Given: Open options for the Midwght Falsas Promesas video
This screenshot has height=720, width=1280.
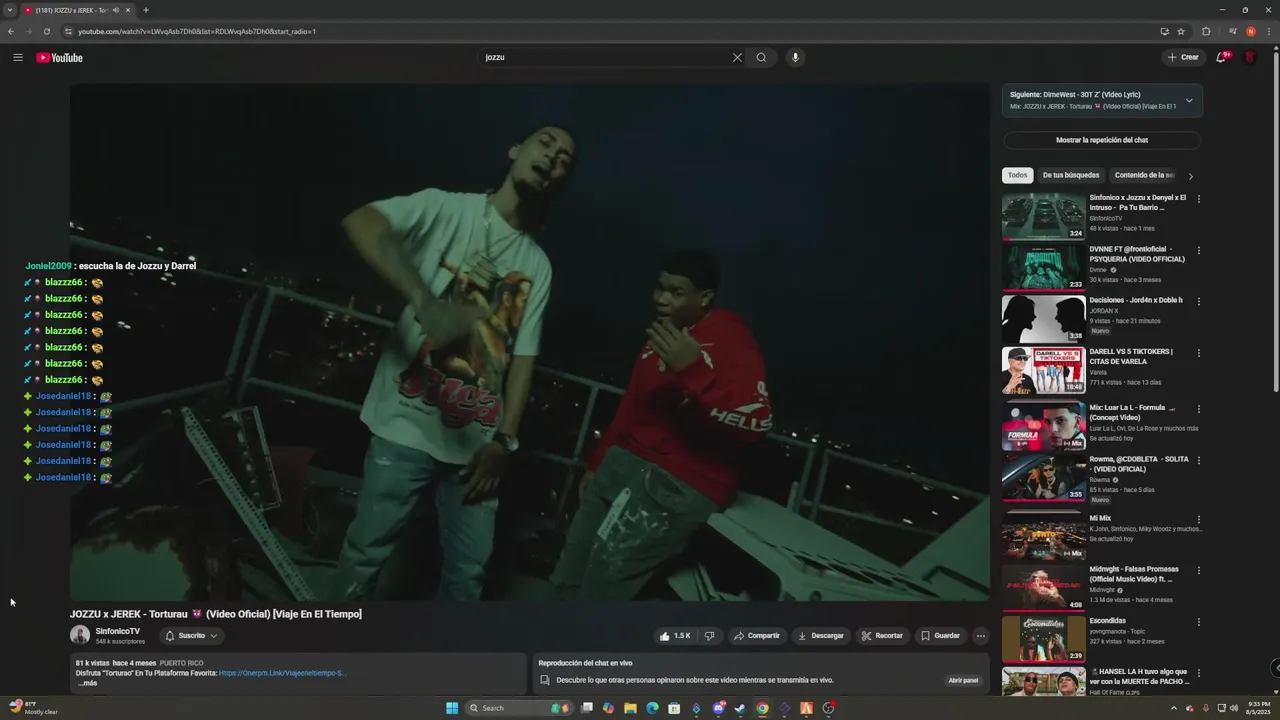Looking at the screenshot, I should point(1198,571).
